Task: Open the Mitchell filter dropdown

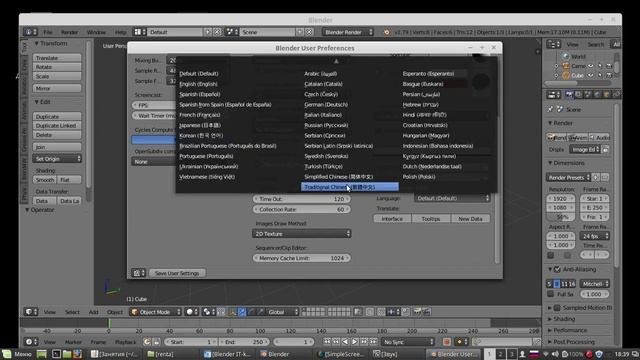Action: pyautogui.click(x=595, y=284)
